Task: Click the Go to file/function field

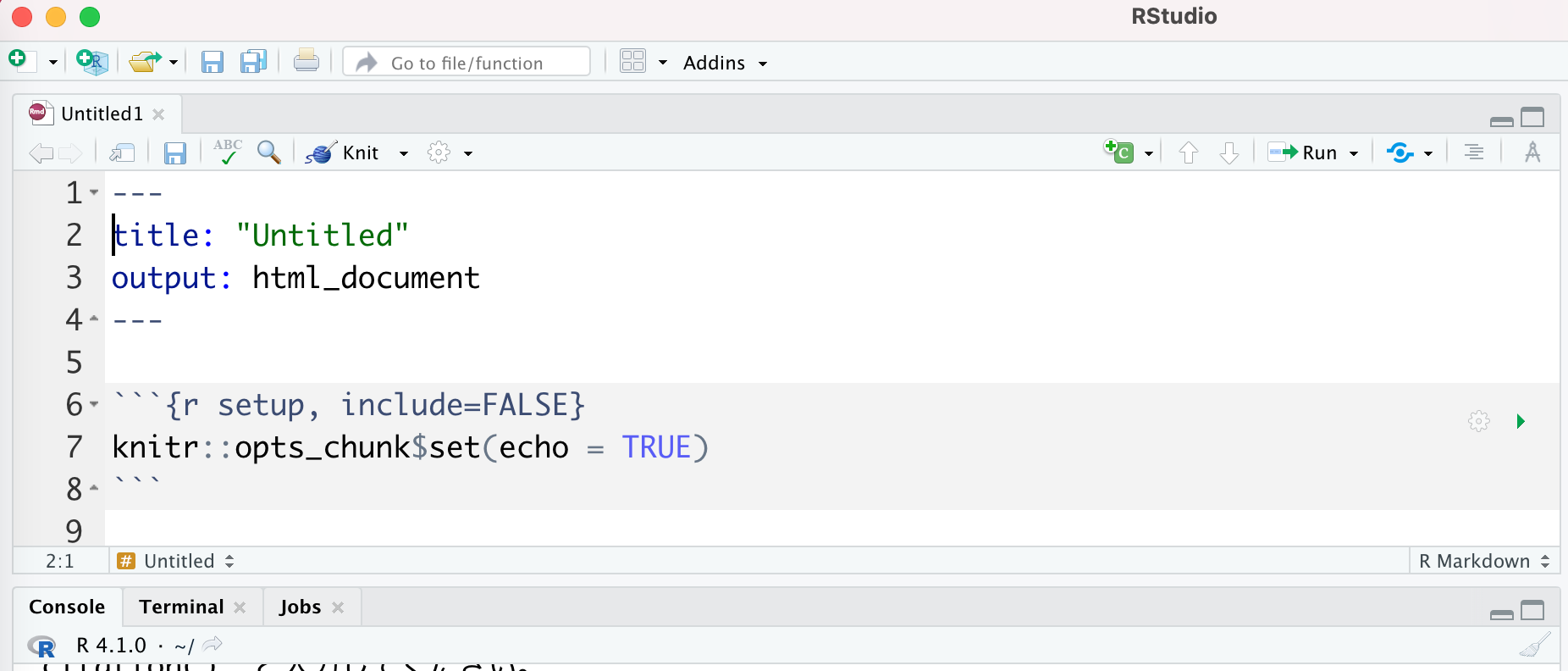Action: point(467,63)
